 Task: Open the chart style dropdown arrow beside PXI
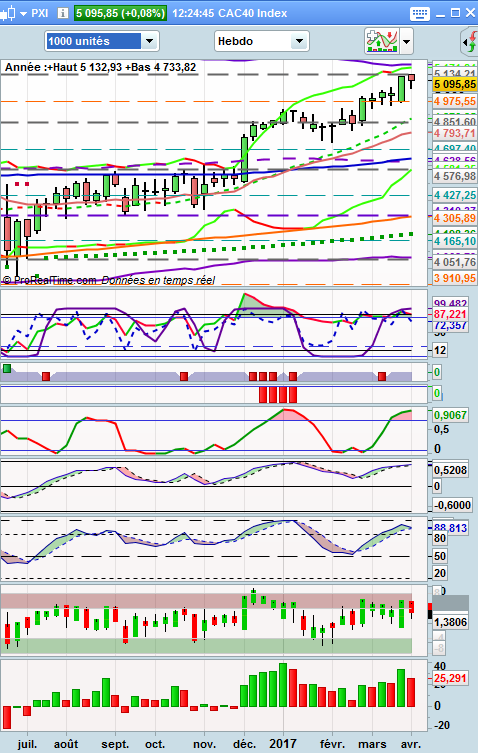pos(24,13)
